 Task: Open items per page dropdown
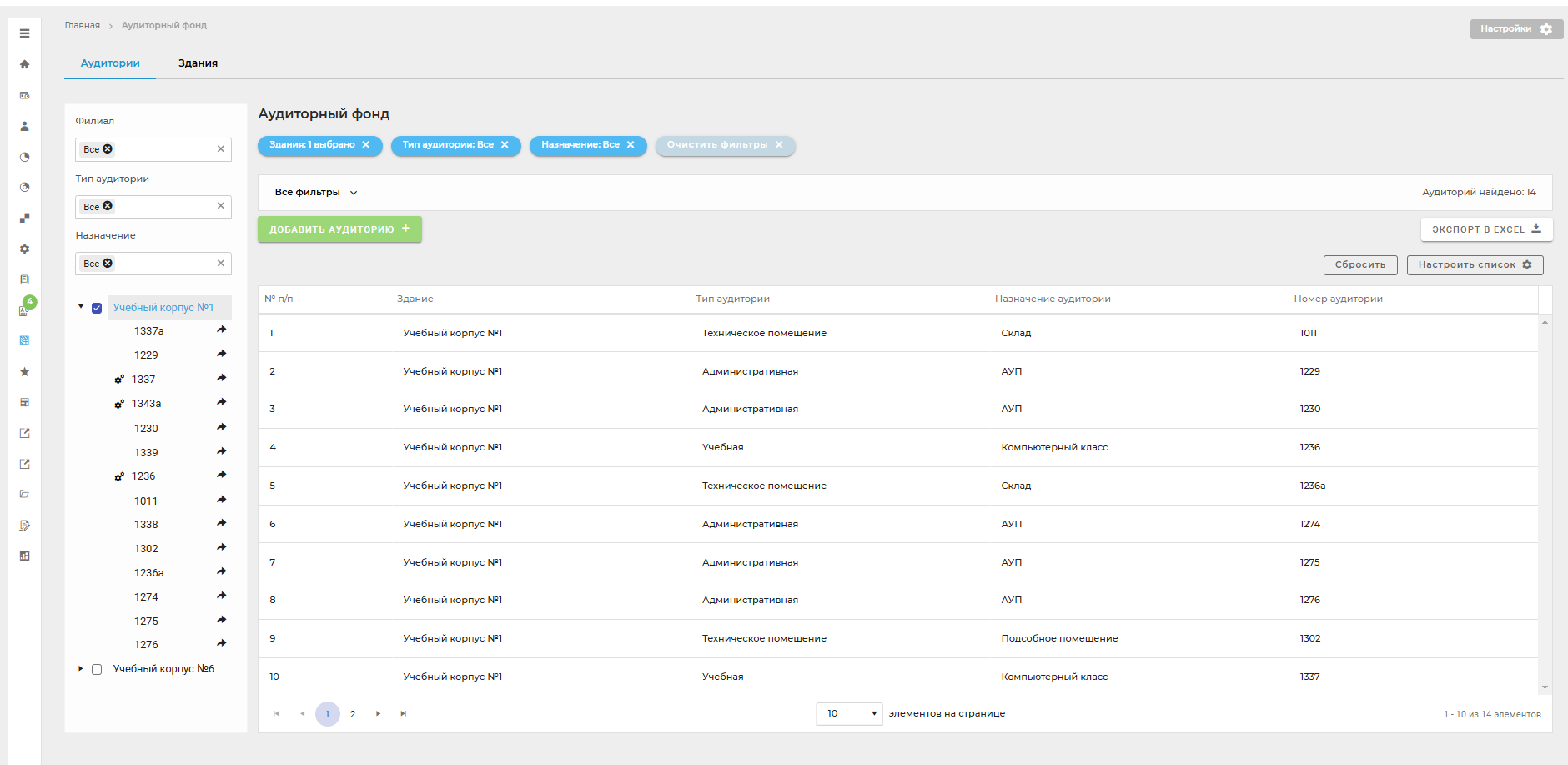coord(849,714)
